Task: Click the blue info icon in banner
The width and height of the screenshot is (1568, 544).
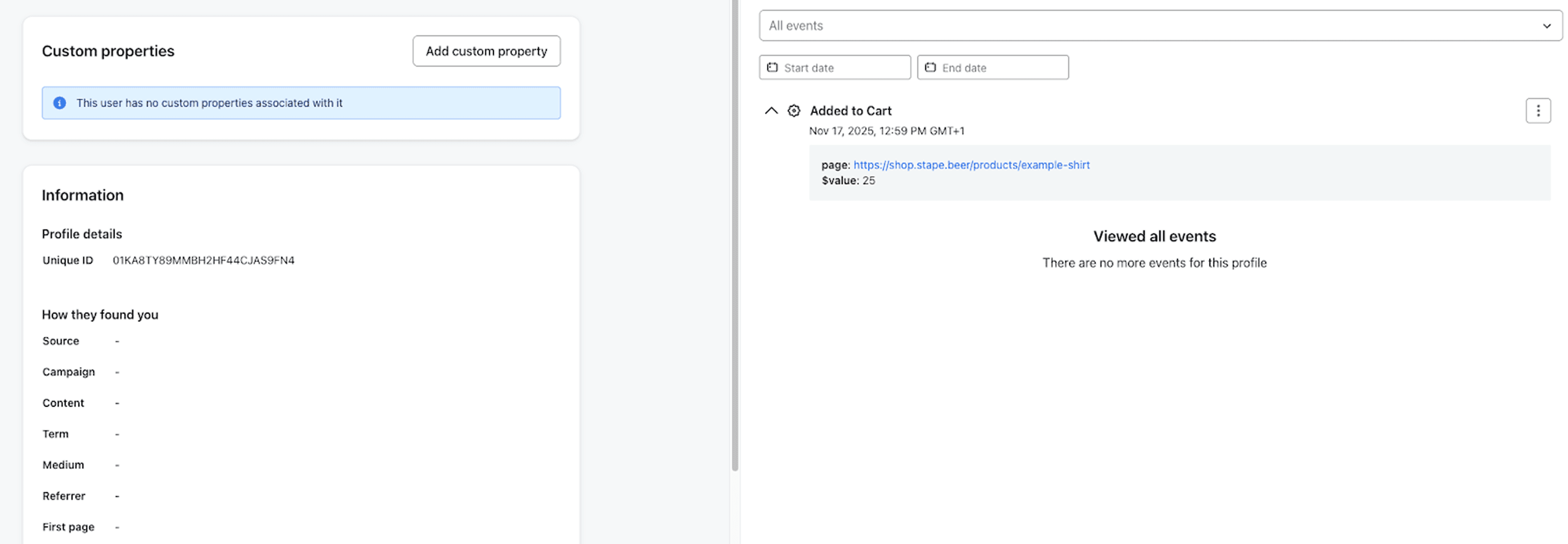Action: click(60, 103)
